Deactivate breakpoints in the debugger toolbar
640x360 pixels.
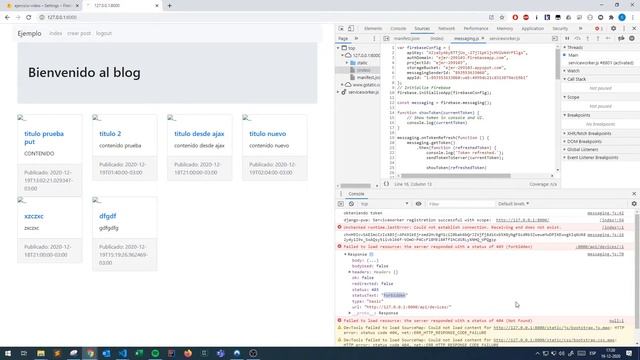pyautogui.click(x=621, y=38)
